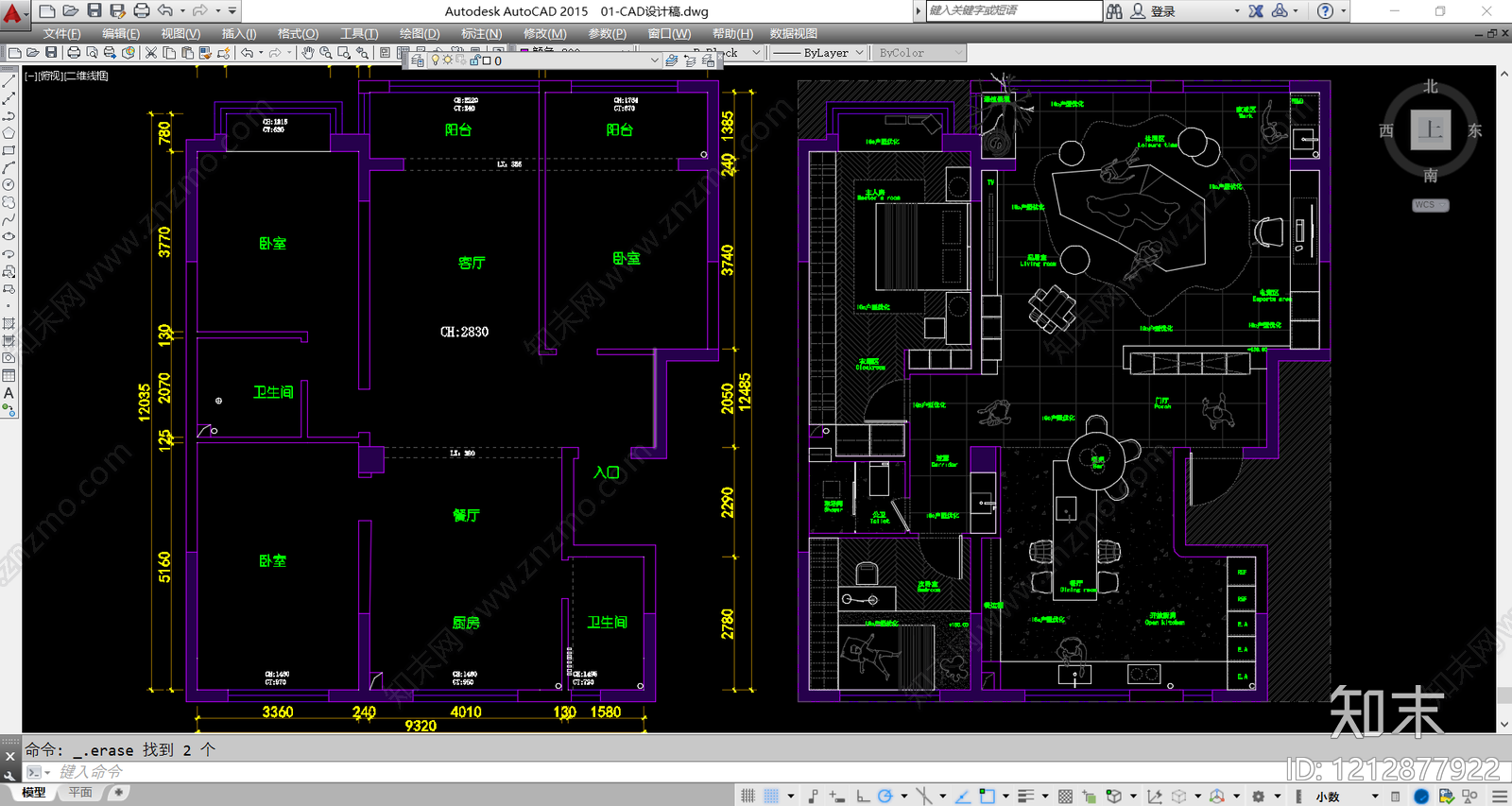Expand the 登录 sign-in dropdown

1237,11
